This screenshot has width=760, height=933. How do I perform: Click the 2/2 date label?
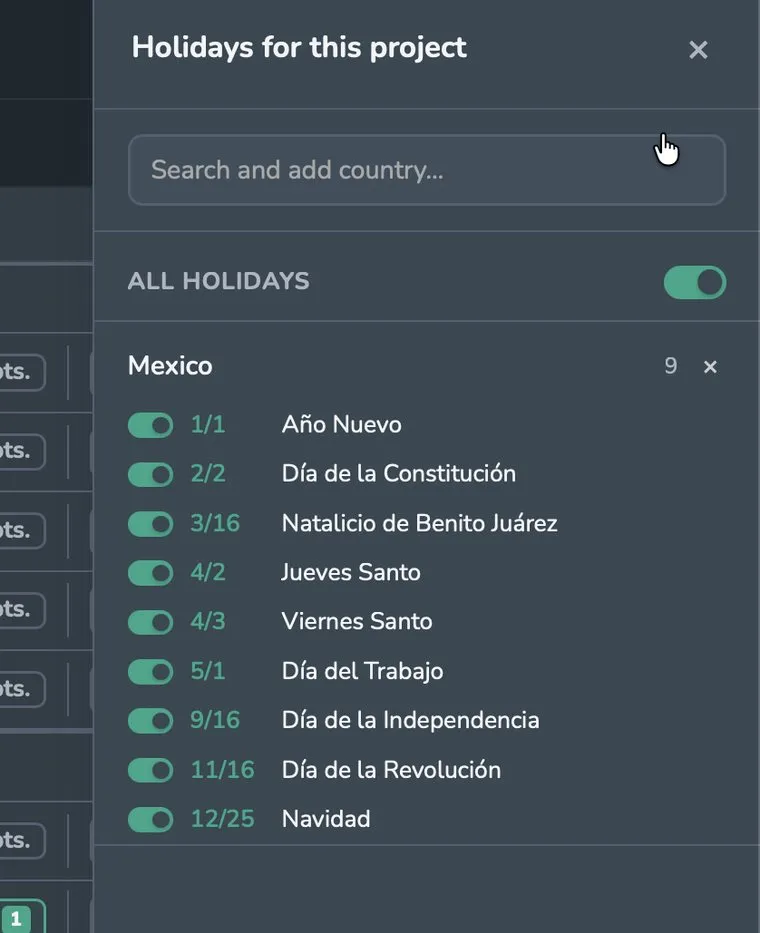[208, 474]
